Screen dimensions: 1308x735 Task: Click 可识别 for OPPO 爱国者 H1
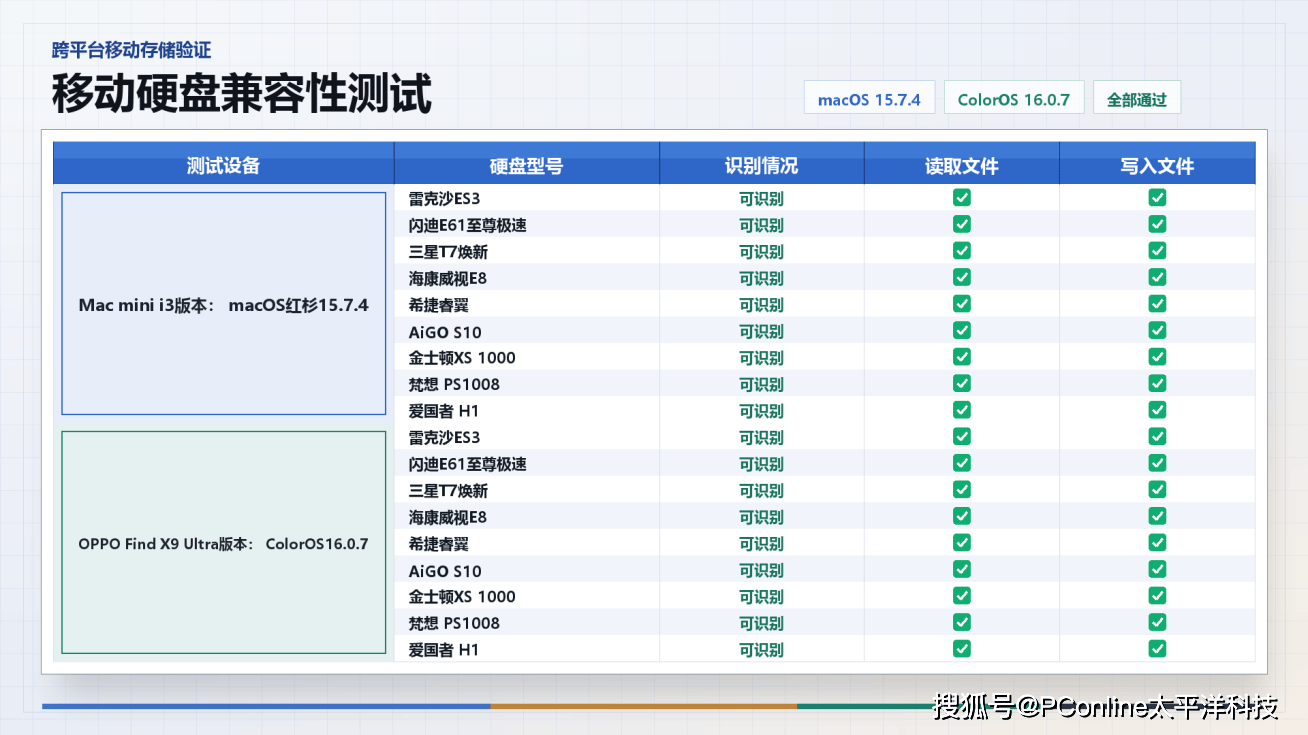[761, 650]
